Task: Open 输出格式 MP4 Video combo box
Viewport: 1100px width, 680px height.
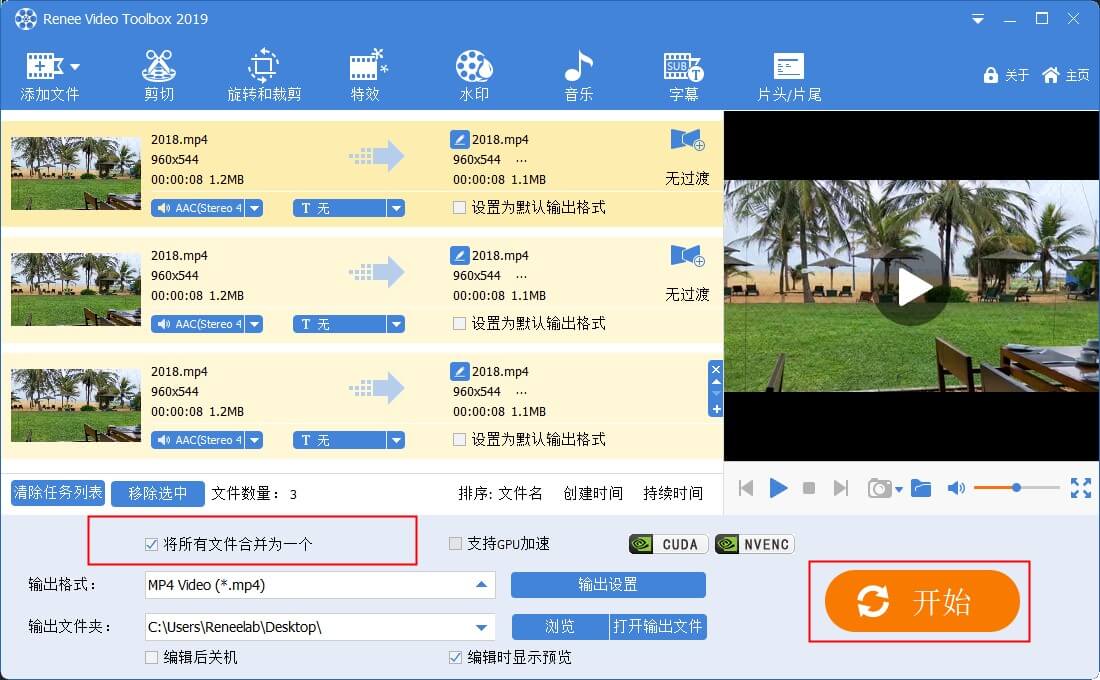Action: (320, 585)
